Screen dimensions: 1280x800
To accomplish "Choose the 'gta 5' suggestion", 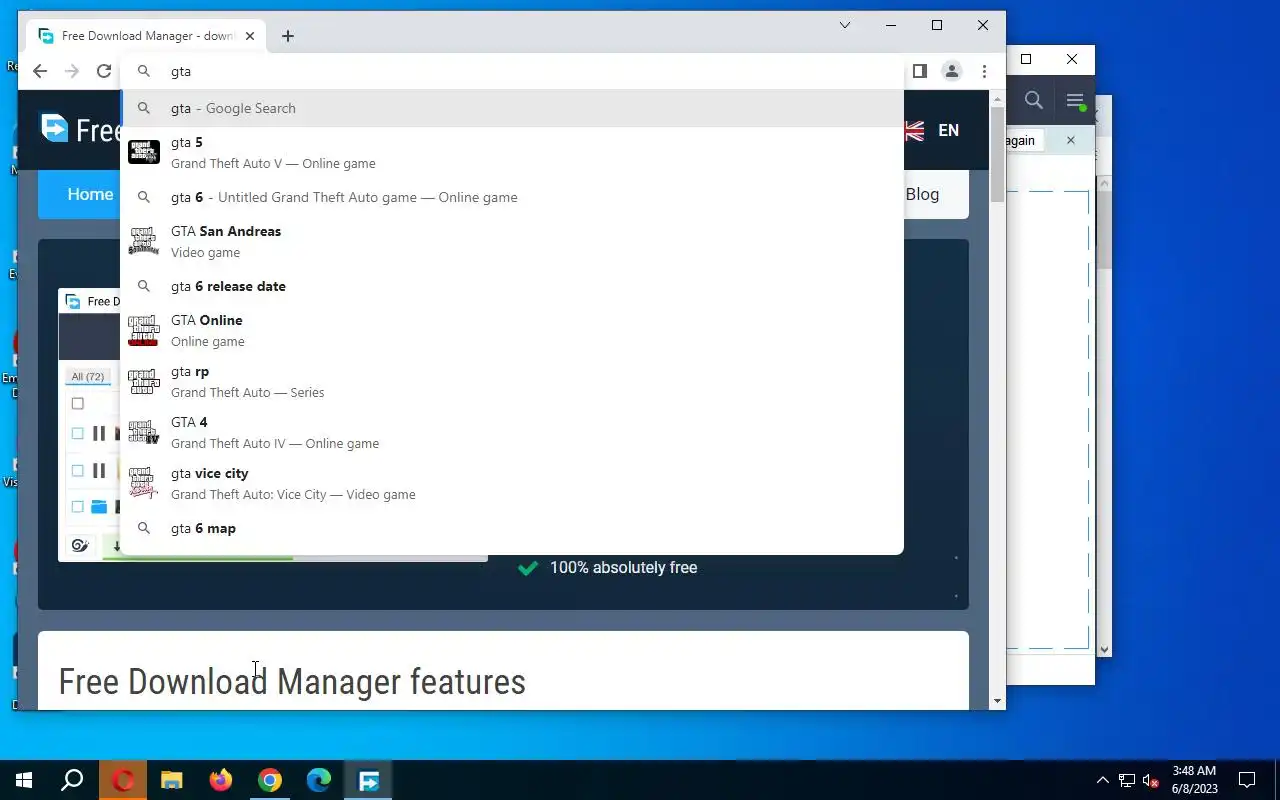I will coord(512,152).
